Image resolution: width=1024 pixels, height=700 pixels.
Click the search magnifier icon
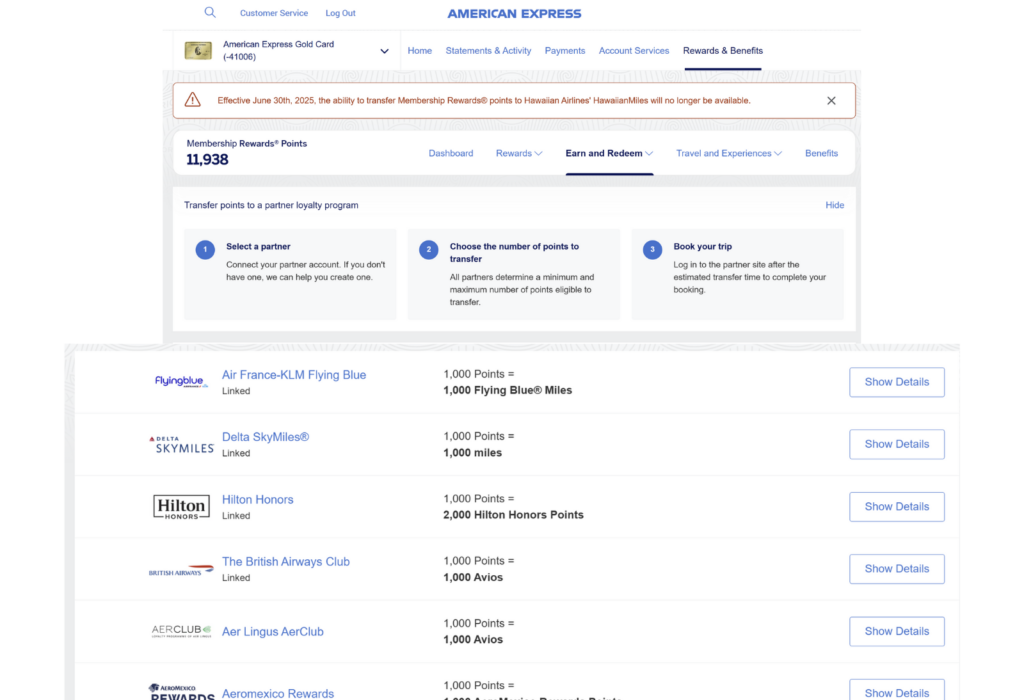(x=210, y=13)
